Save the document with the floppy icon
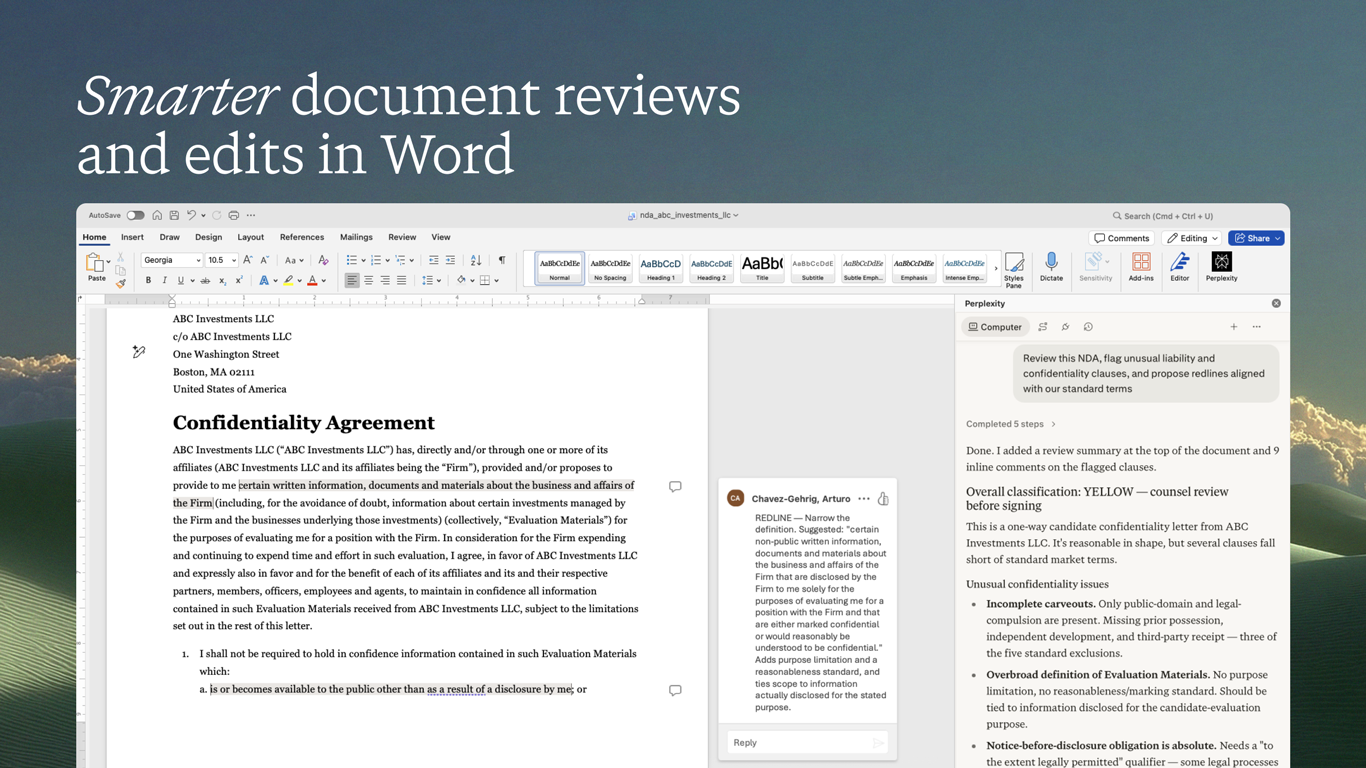The height and width of the screenshot is (768, 1366). click(x=174, y=215)
